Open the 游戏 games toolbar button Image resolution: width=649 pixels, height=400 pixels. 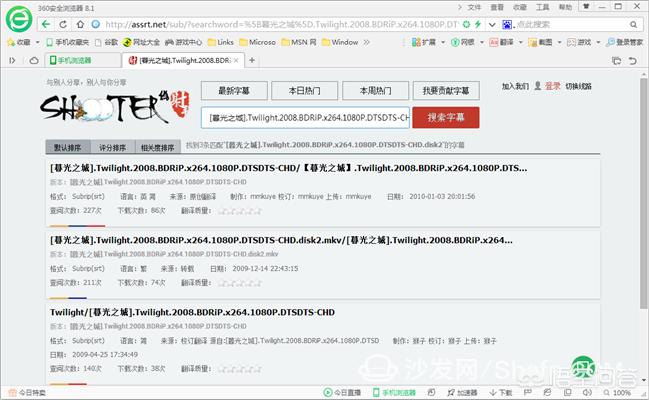click(x=579, y=42)
